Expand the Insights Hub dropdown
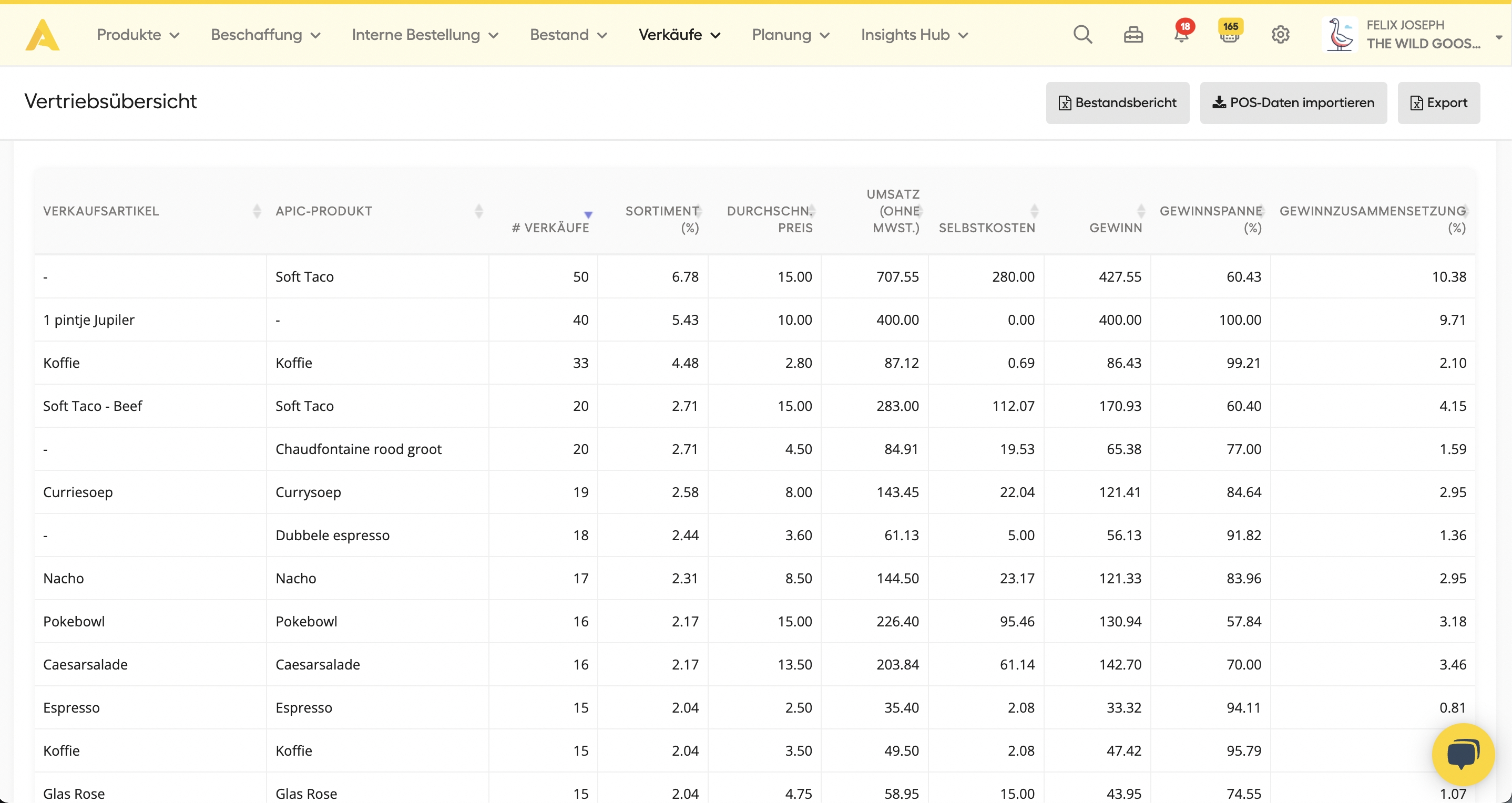 pyautogui.click(x=914, y=35)
